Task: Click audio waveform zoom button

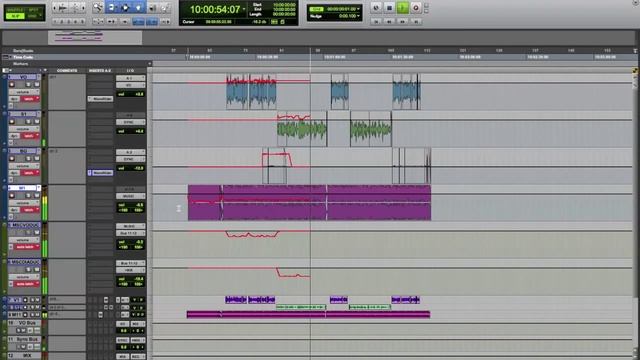Action: (x=62, y=7)
